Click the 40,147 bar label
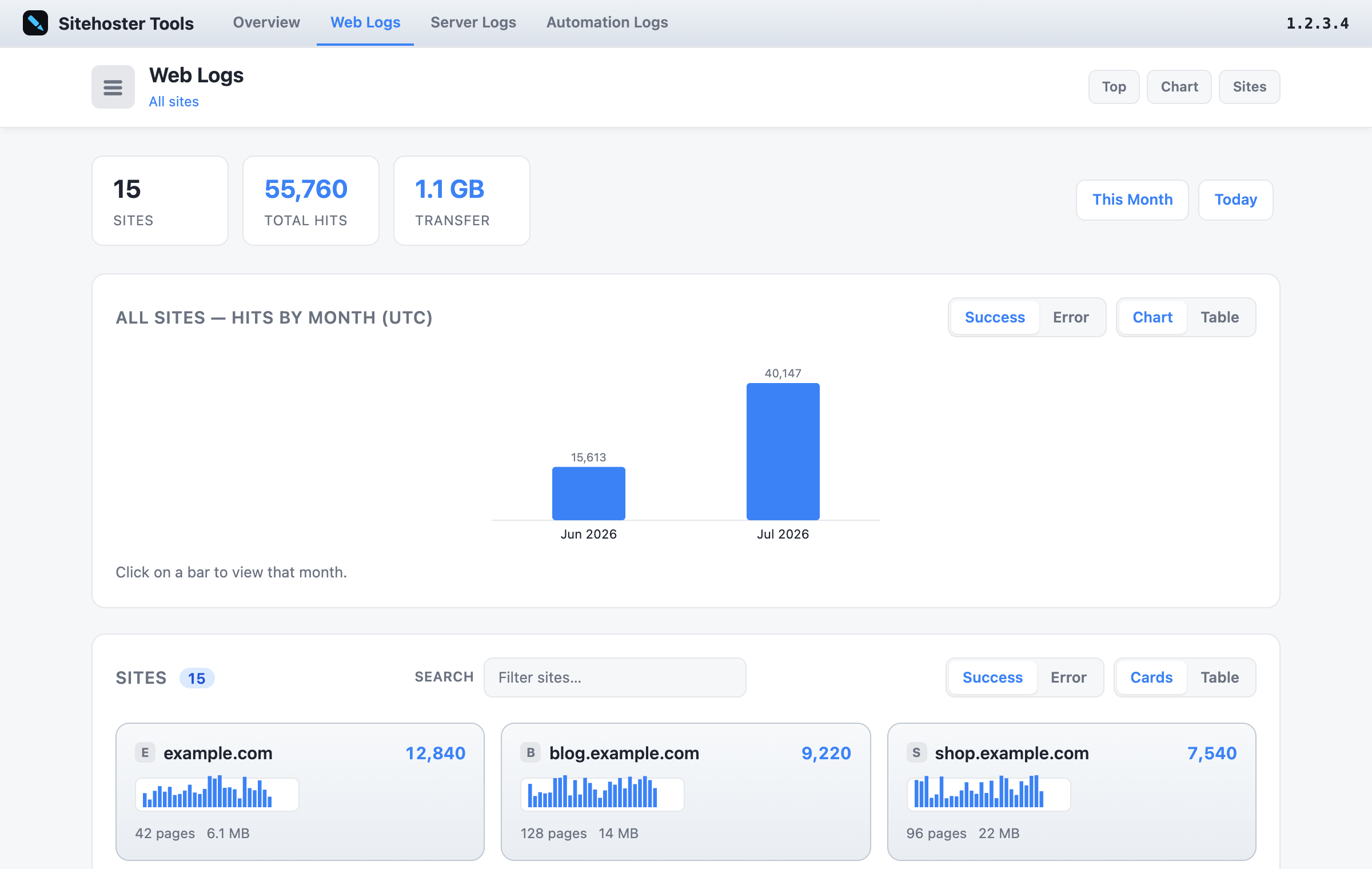The height and width of the screenshot is (869, 1372). pos(783,373)
